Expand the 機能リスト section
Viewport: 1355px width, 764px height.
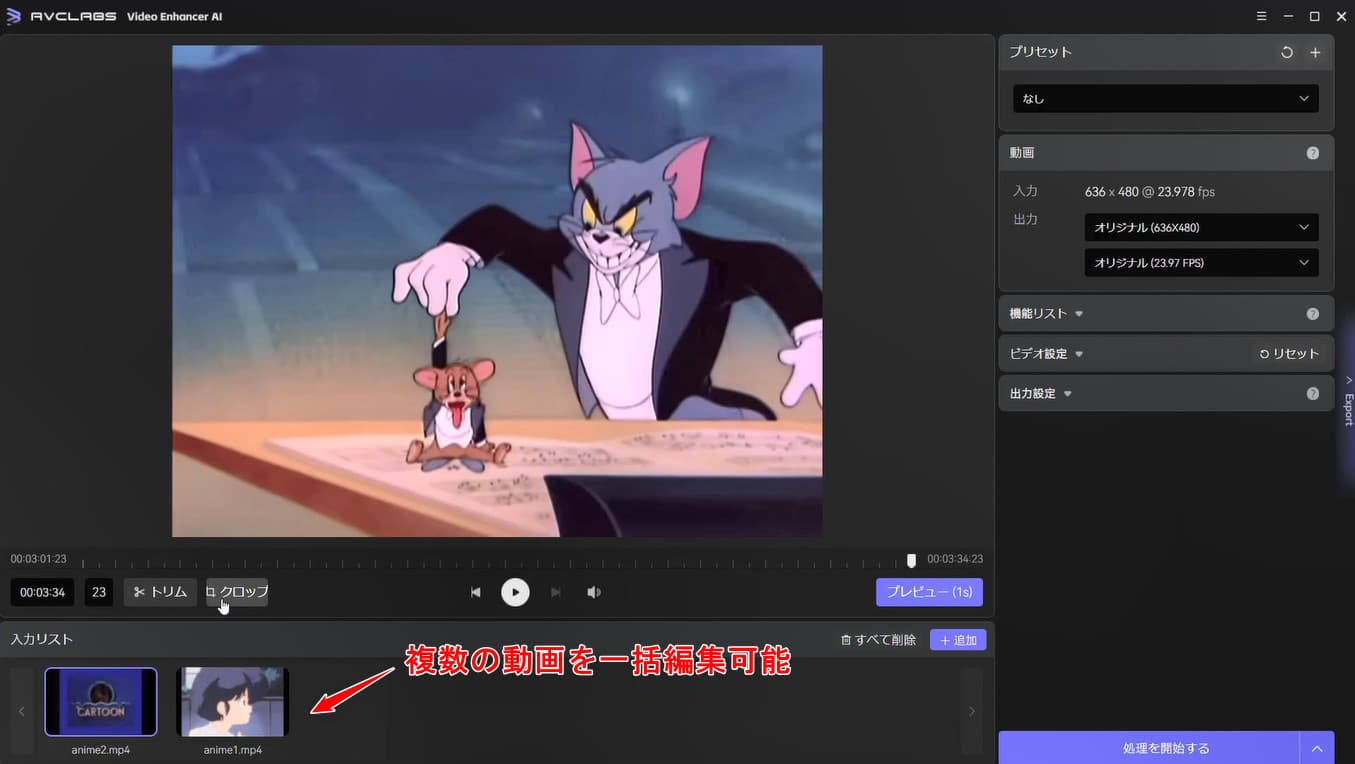(x=1047, y=313)
